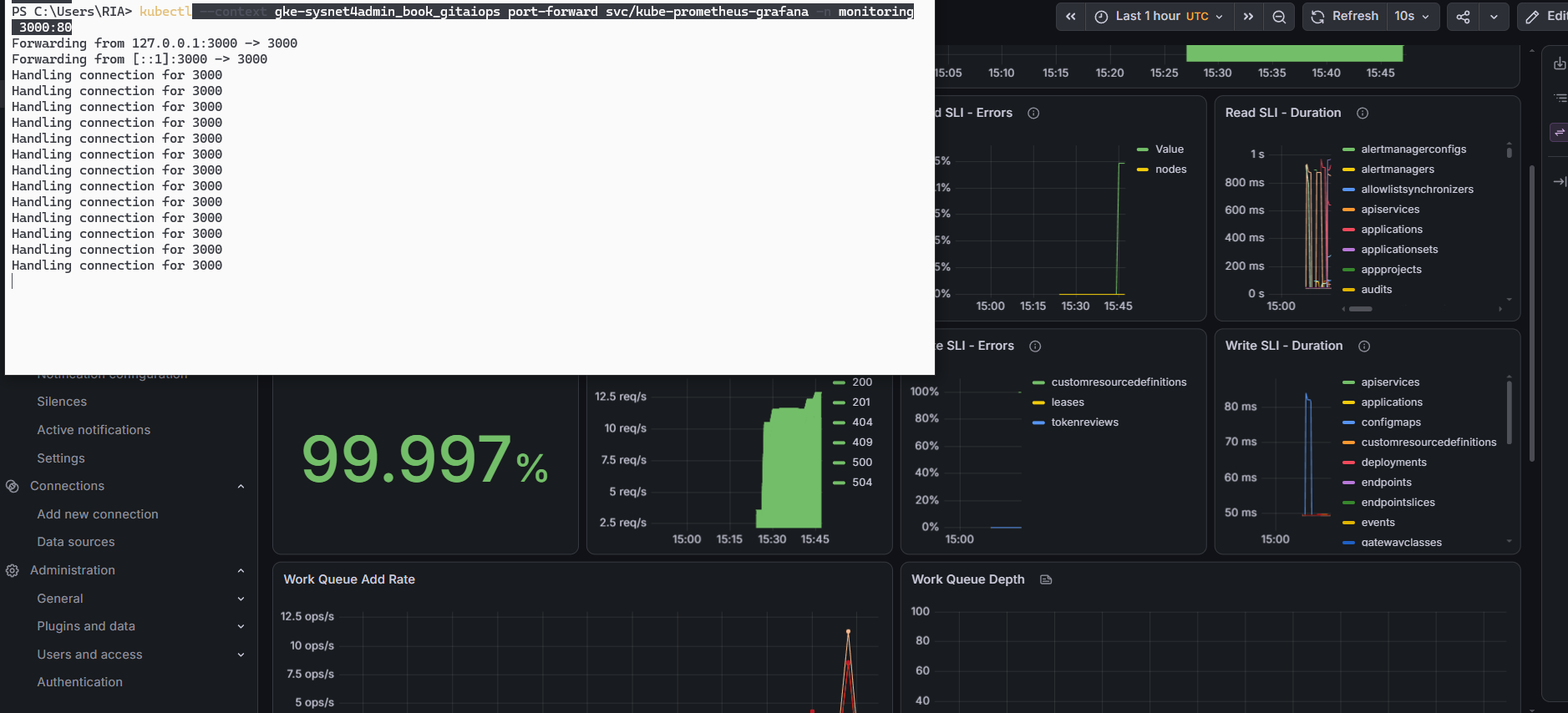Zoom out the time range

pos(1279,17)
